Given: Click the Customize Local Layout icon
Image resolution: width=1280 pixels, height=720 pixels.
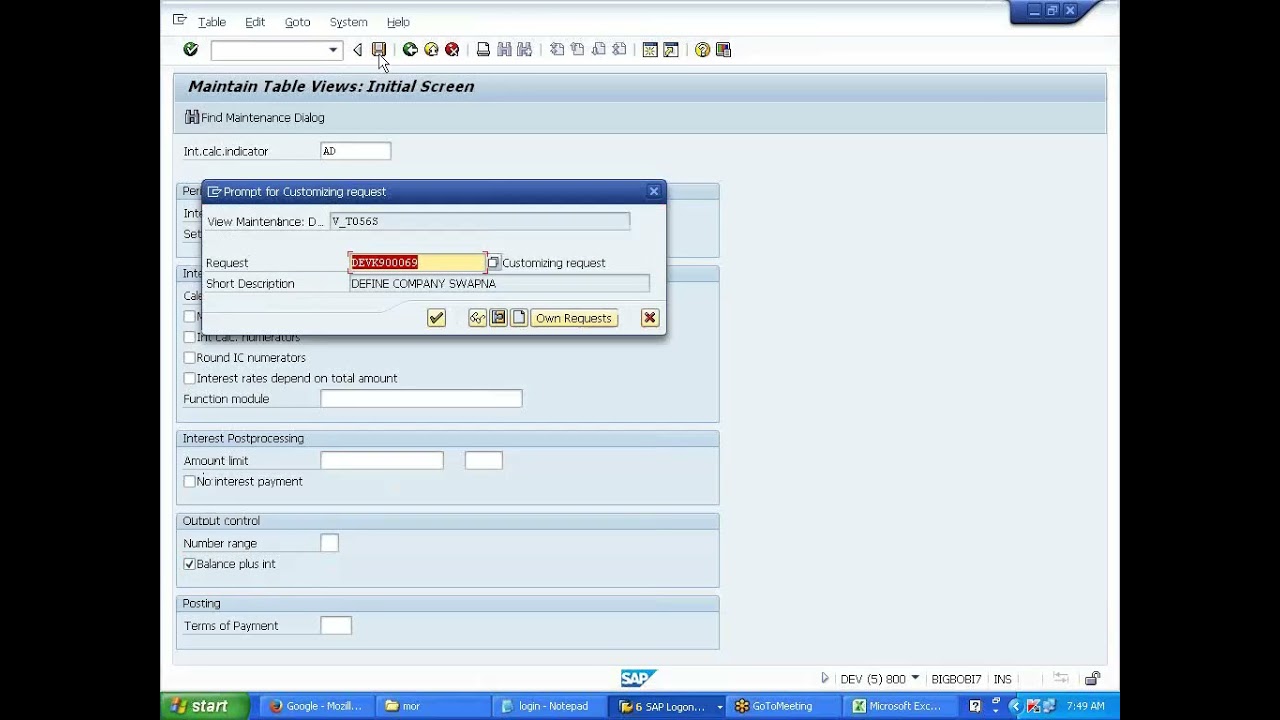Looking at the screenshot, I should point(723,50).
